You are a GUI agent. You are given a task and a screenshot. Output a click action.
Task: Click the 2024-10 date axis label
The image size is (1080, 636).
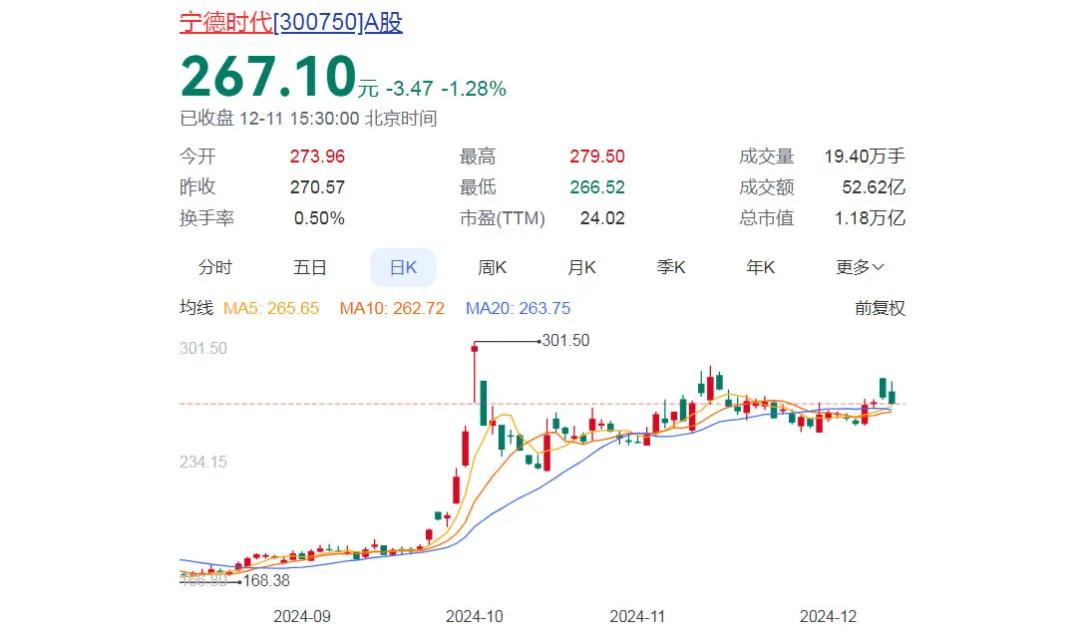(473, 616)
